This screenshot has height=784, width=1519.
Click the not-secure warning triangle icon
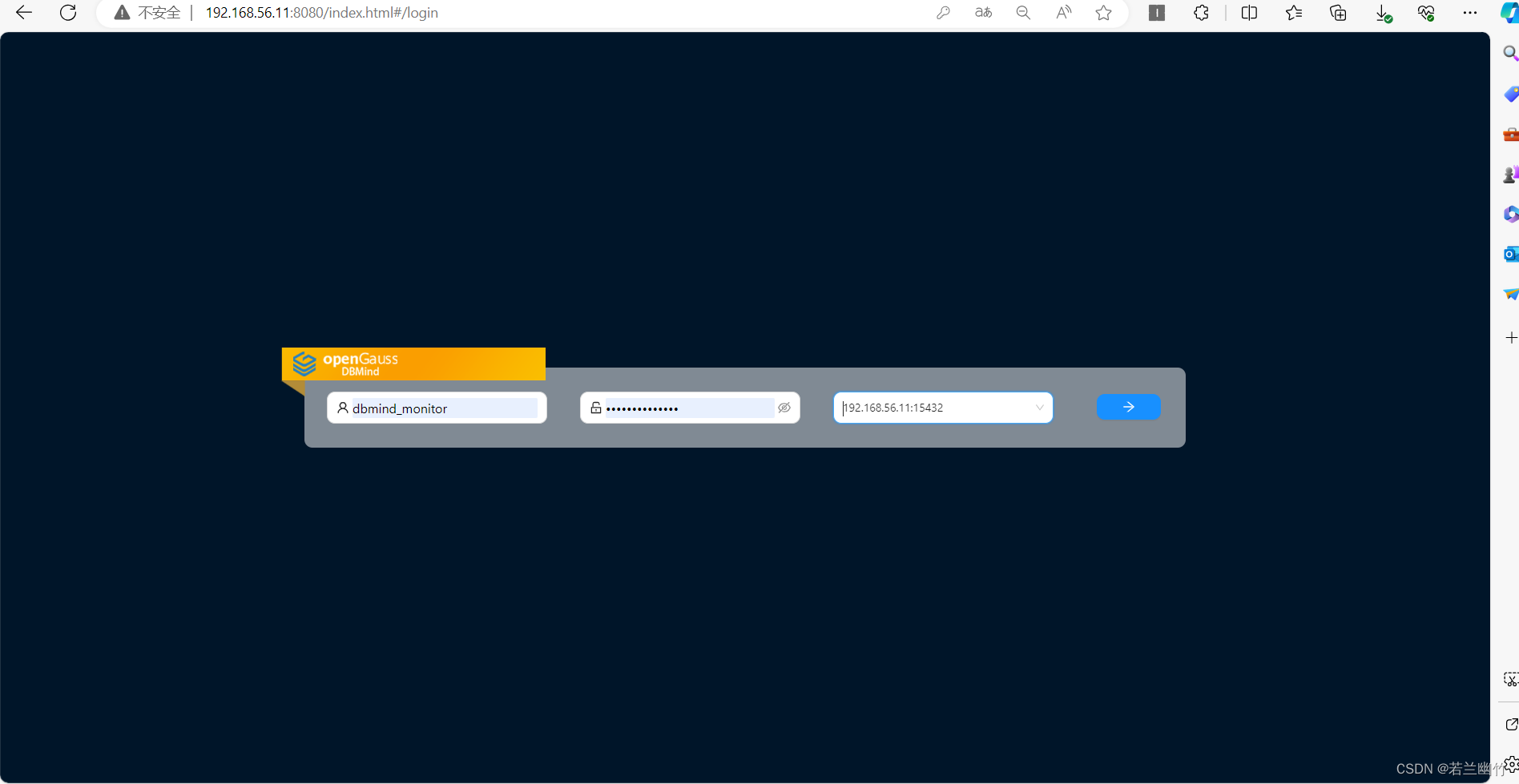[x=122, y=13]
